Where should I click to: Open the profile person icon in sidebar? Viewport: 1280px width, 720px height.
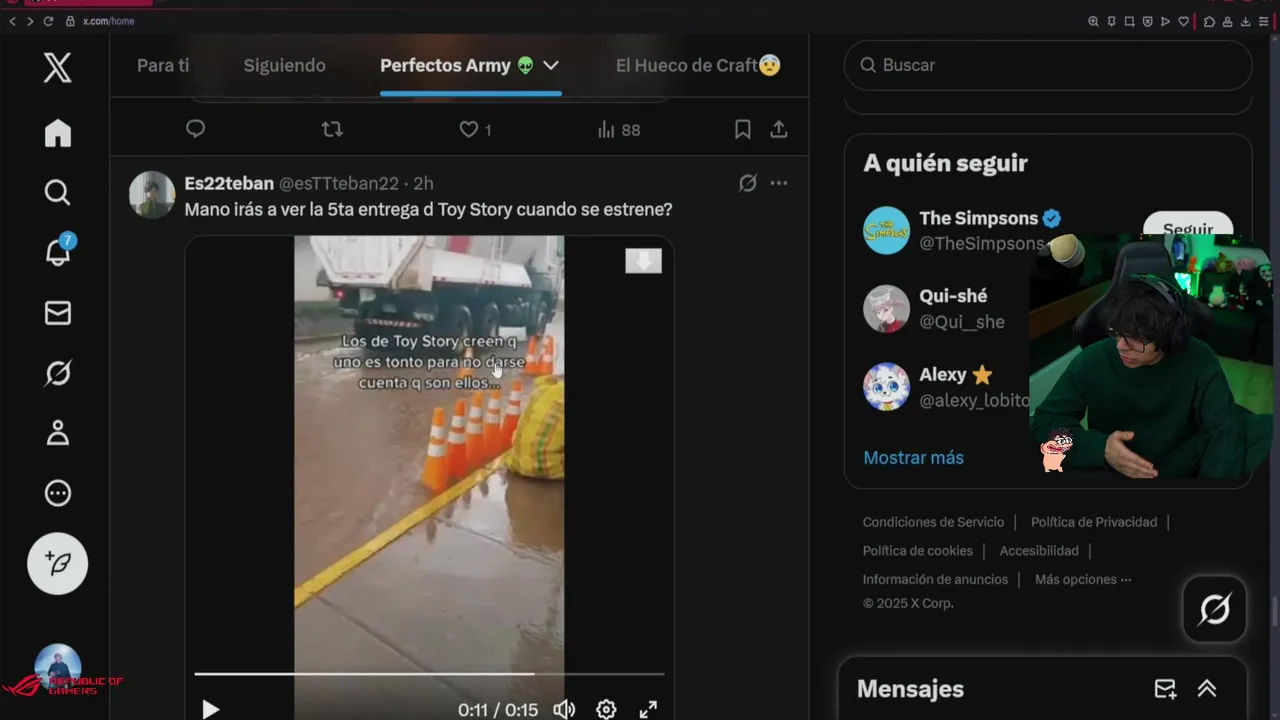tap(57, 433)
